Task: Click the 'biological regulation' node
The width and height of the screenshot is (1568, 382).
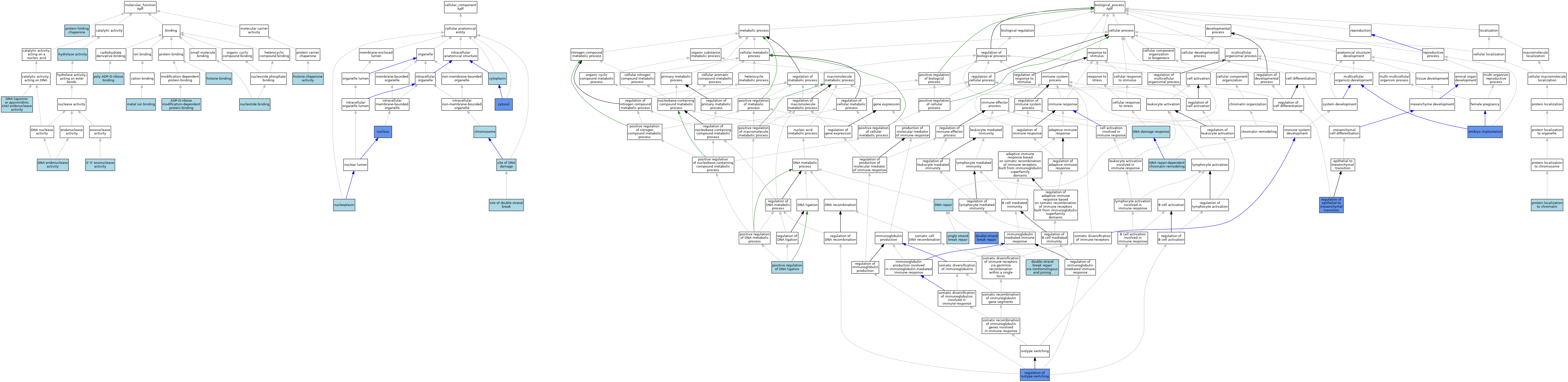Action: pyautogui.click(x=1017, y=30)
